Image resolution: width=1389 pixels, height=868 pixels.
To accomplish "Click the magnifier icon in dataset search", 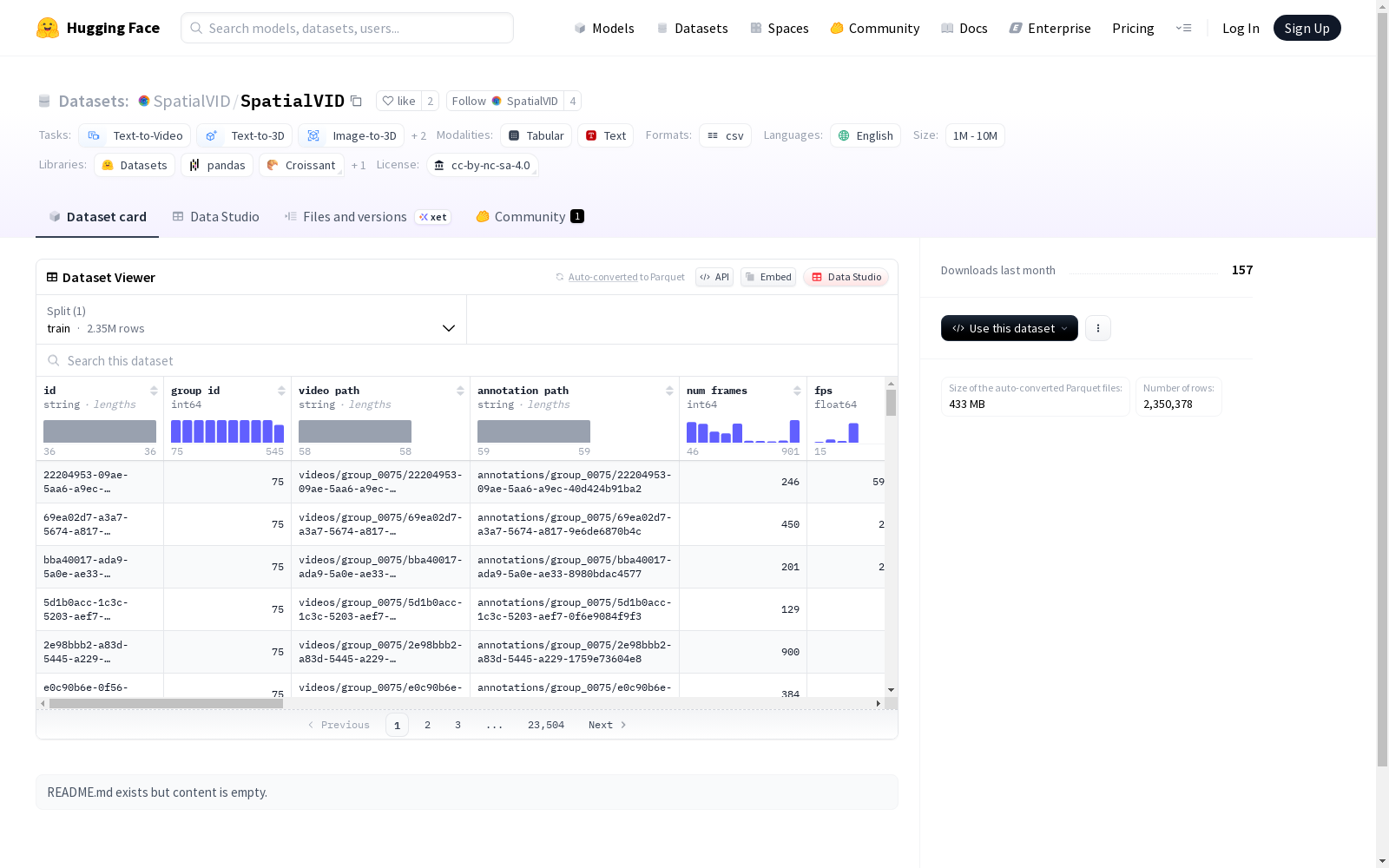I will pos(54,360).
